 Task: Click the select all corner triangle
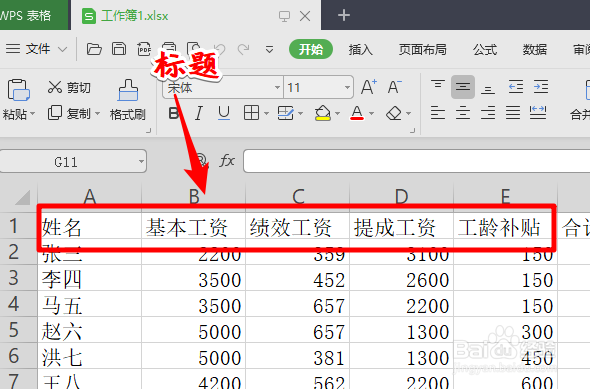[x=22, y=198]
